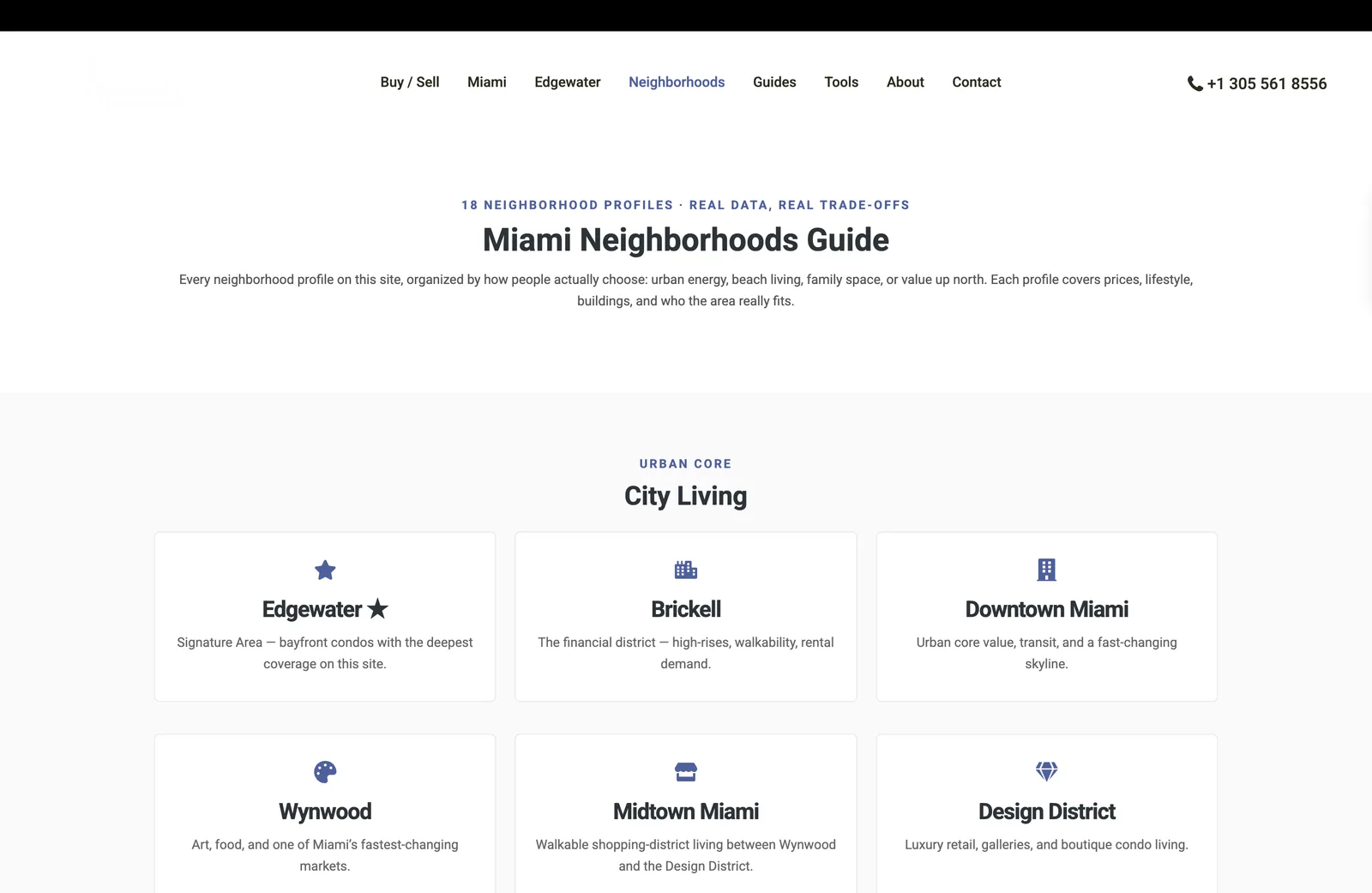Click the storefront icon above Midtown Miami

(x=686, y=772)
